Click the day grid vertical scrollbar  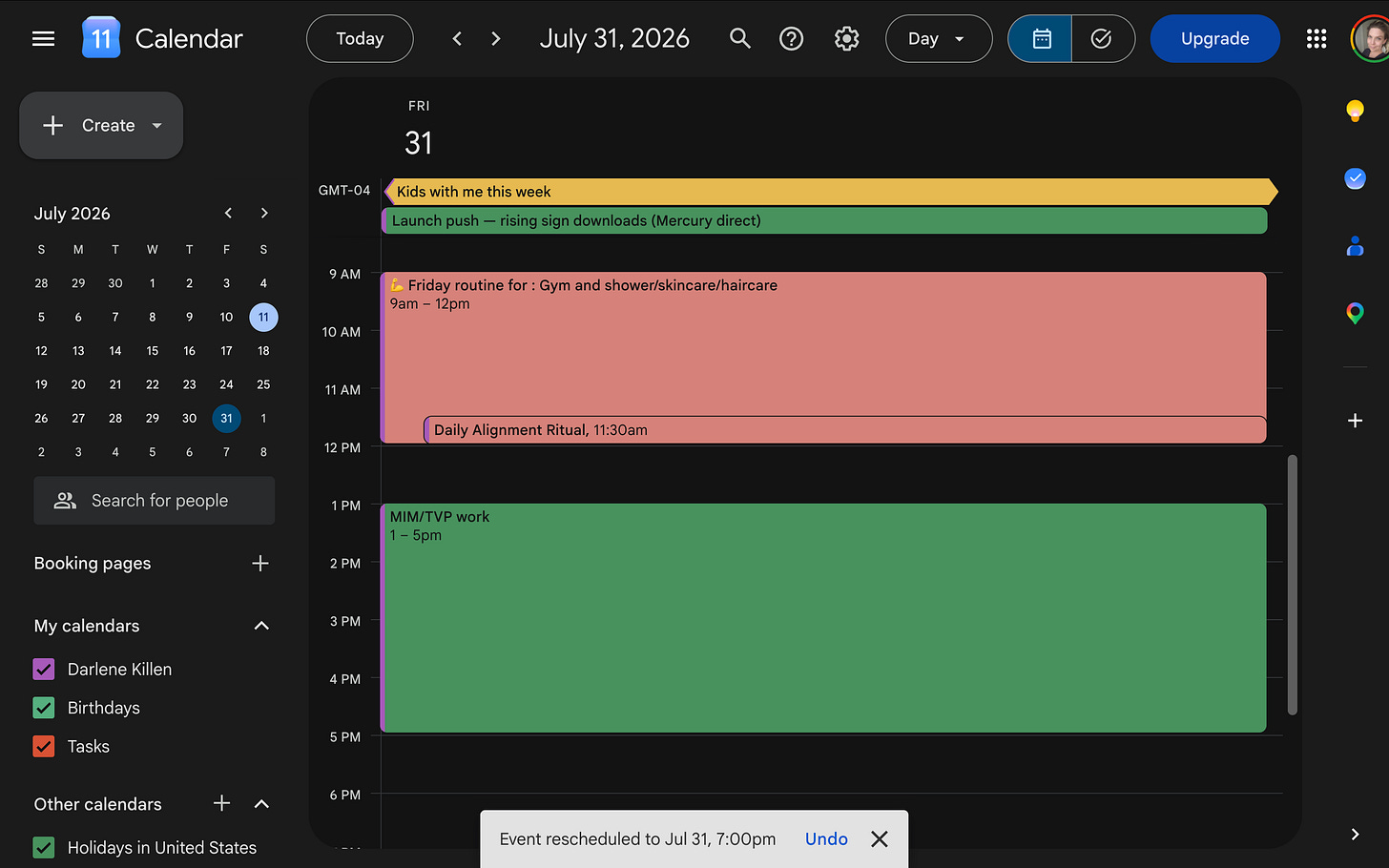(1293, 585)
